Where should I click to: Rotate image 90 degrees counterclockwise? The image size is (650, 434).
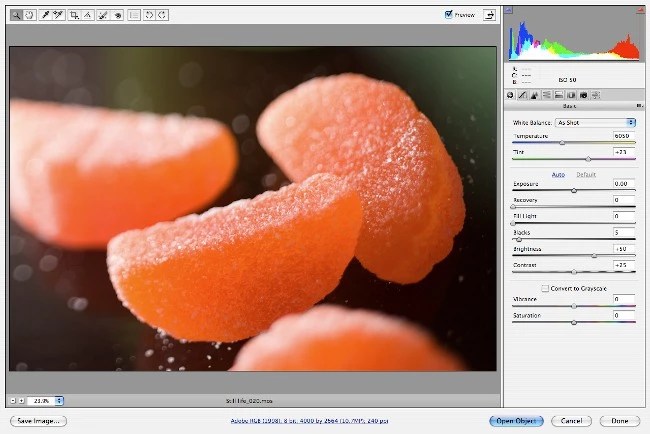click(149, 15)
